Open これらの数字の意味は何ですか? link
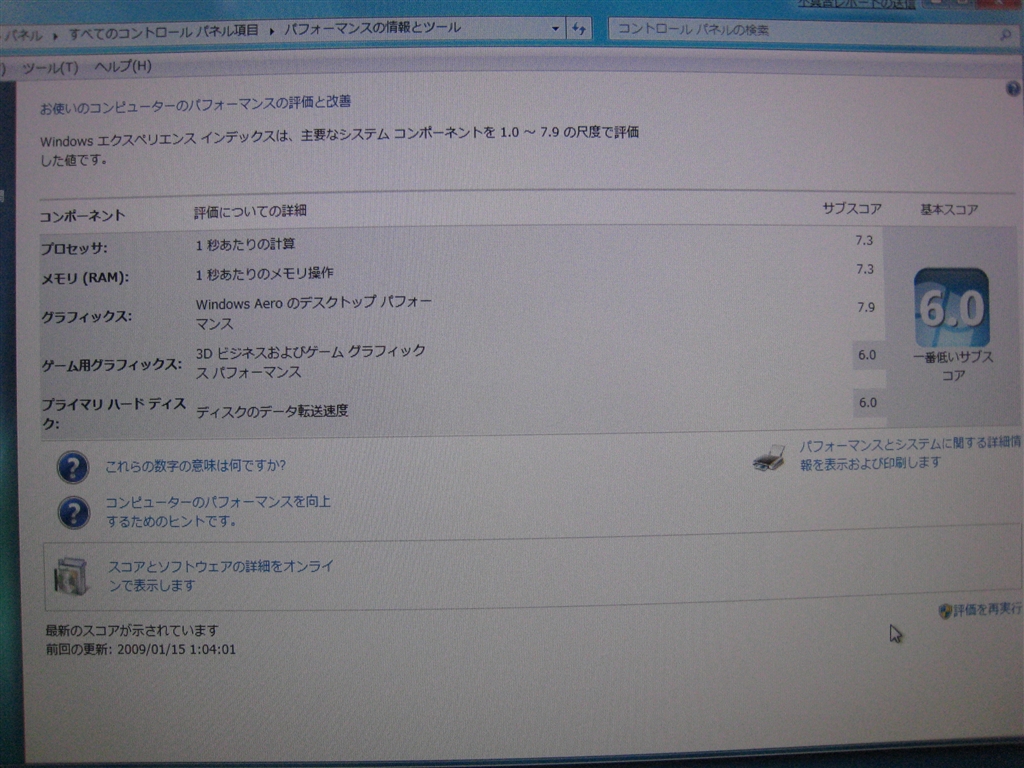Image resolution: width=1024 pixels, height=768 pixels. (195, 466)
